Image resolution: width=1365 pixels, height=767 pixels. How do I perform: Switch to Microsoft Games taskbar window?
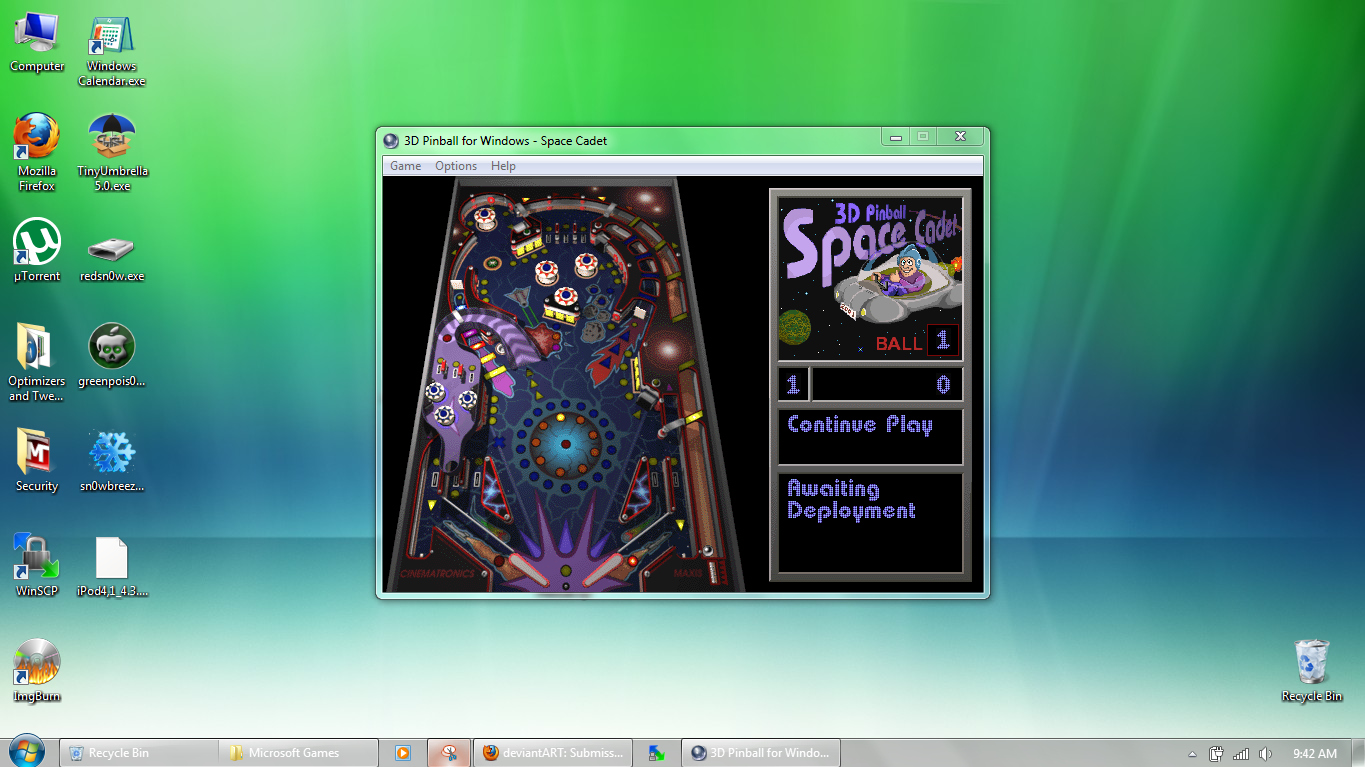299,753
